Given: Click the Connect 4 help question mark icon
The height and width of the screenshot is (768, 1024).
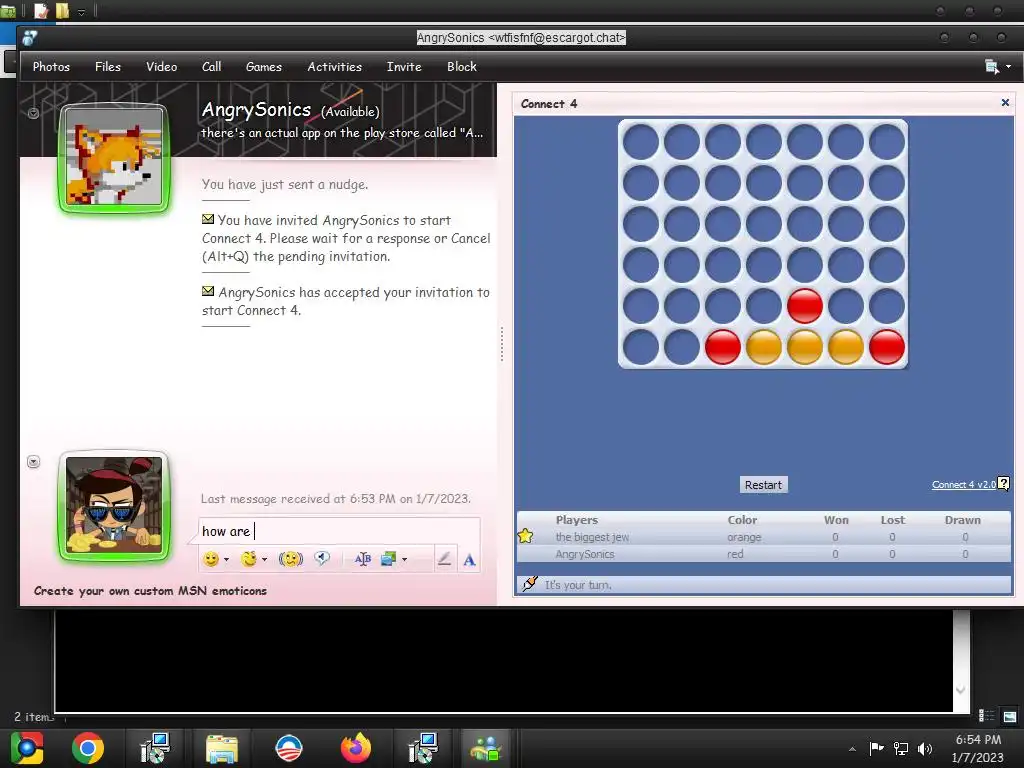Looking at the screenshot, I should pos(1004,483).
